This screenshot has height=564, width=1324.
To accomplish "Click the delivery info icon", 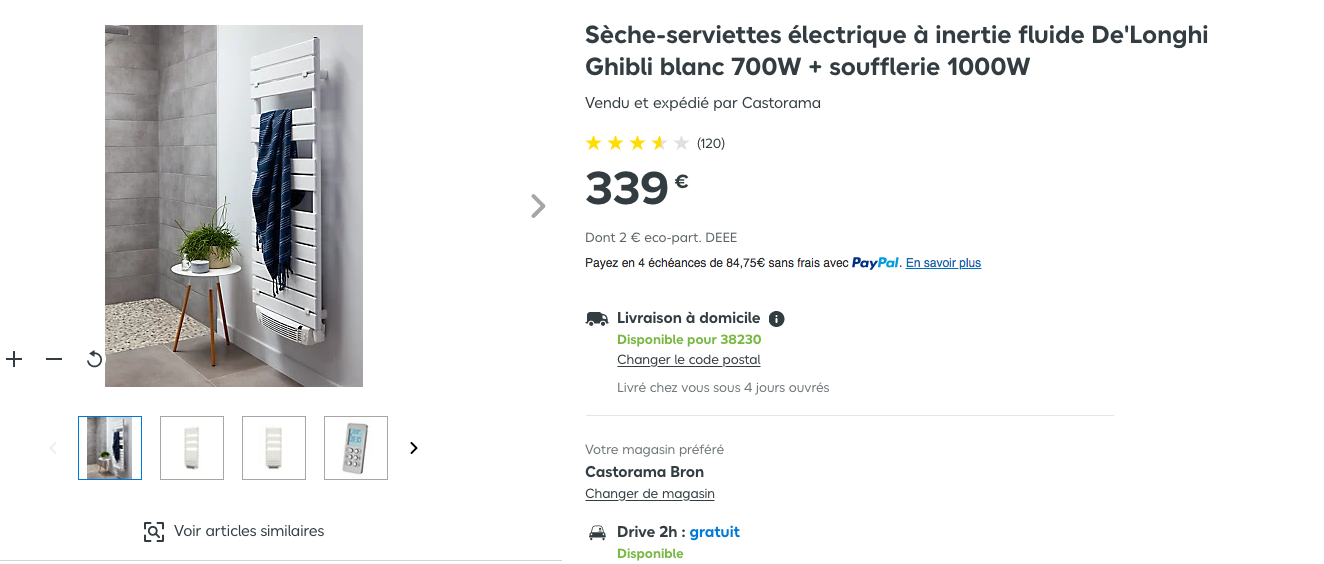I will [x=777, y=319].
